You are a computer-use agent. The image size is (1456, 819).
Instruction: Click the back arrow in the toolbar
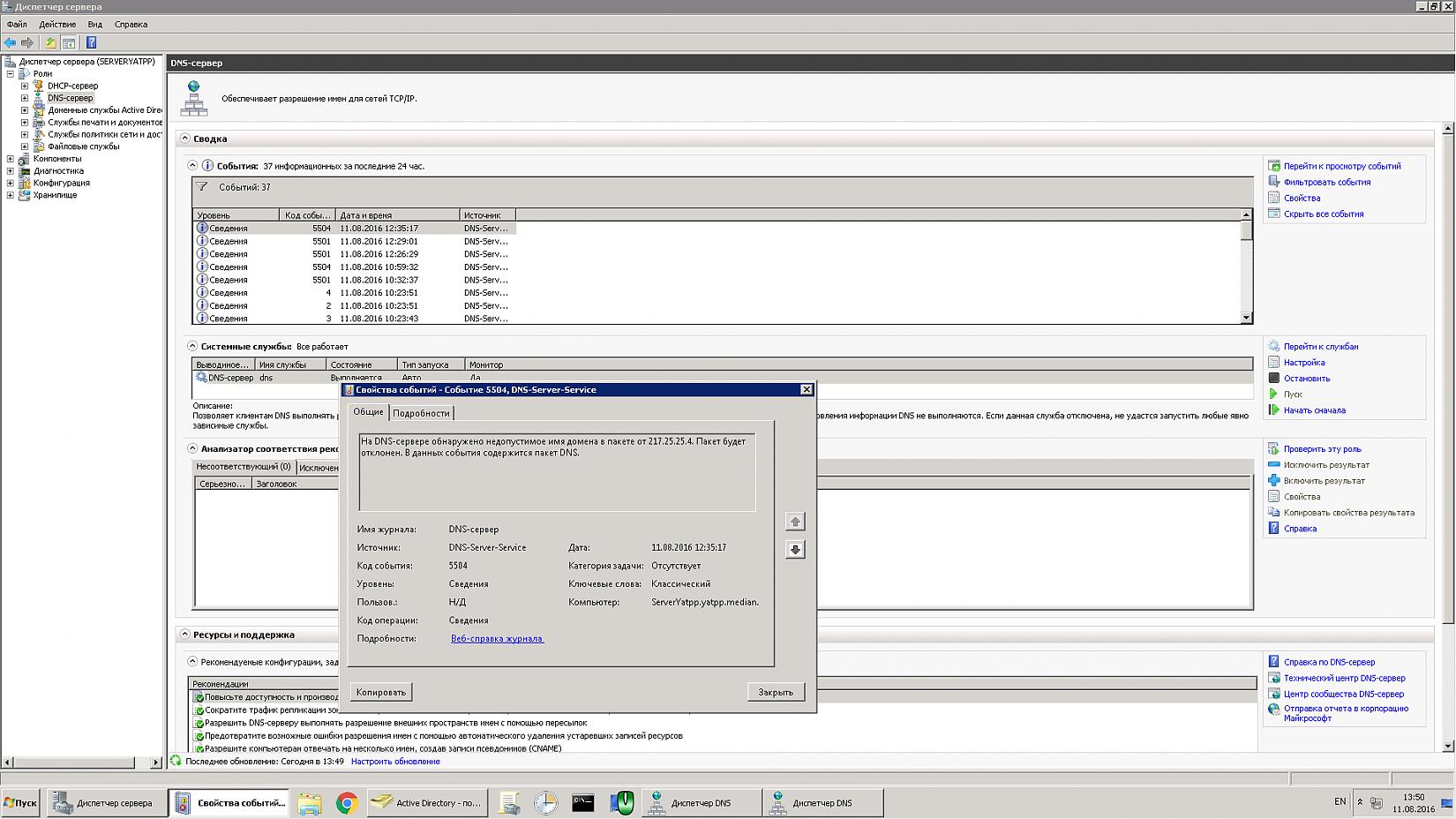[10, 42]
